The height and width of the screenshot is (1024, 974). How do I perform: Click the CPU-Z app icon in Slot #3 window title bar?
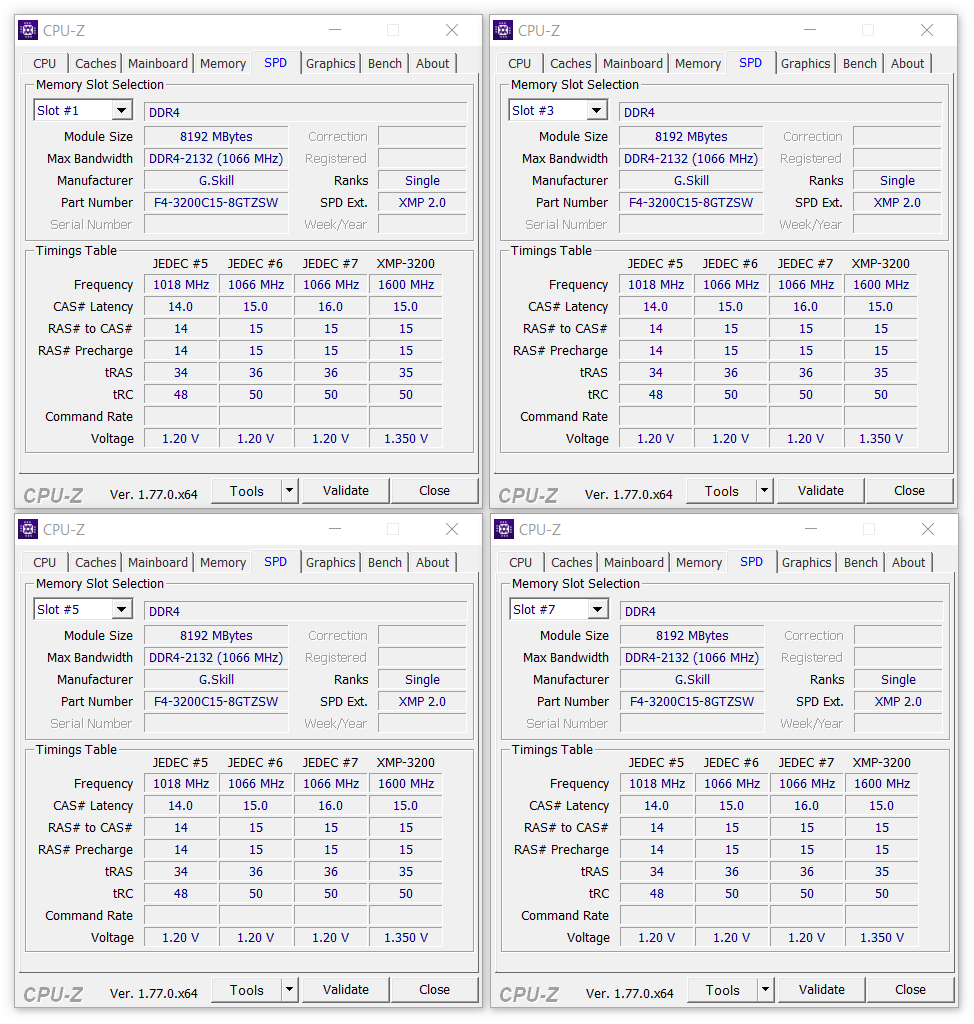pos(503,30)
